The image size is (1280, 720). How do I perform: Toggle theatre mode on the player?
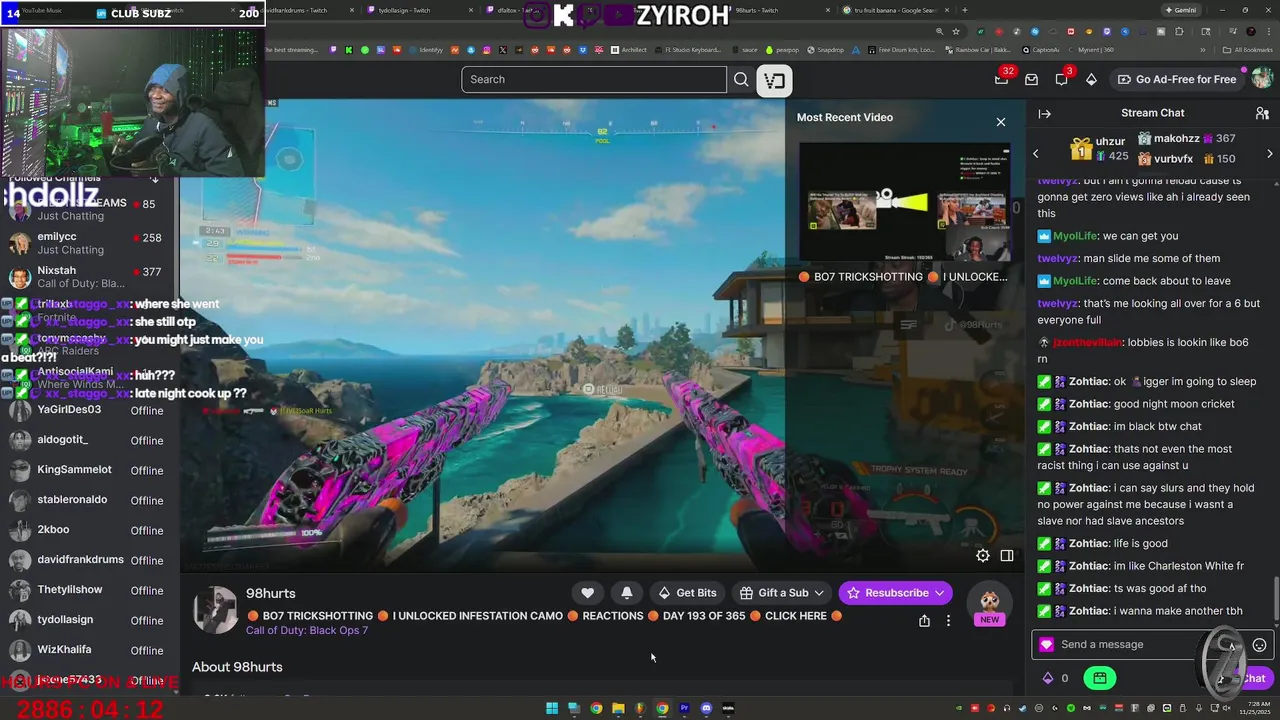(x=1007, y=556)
